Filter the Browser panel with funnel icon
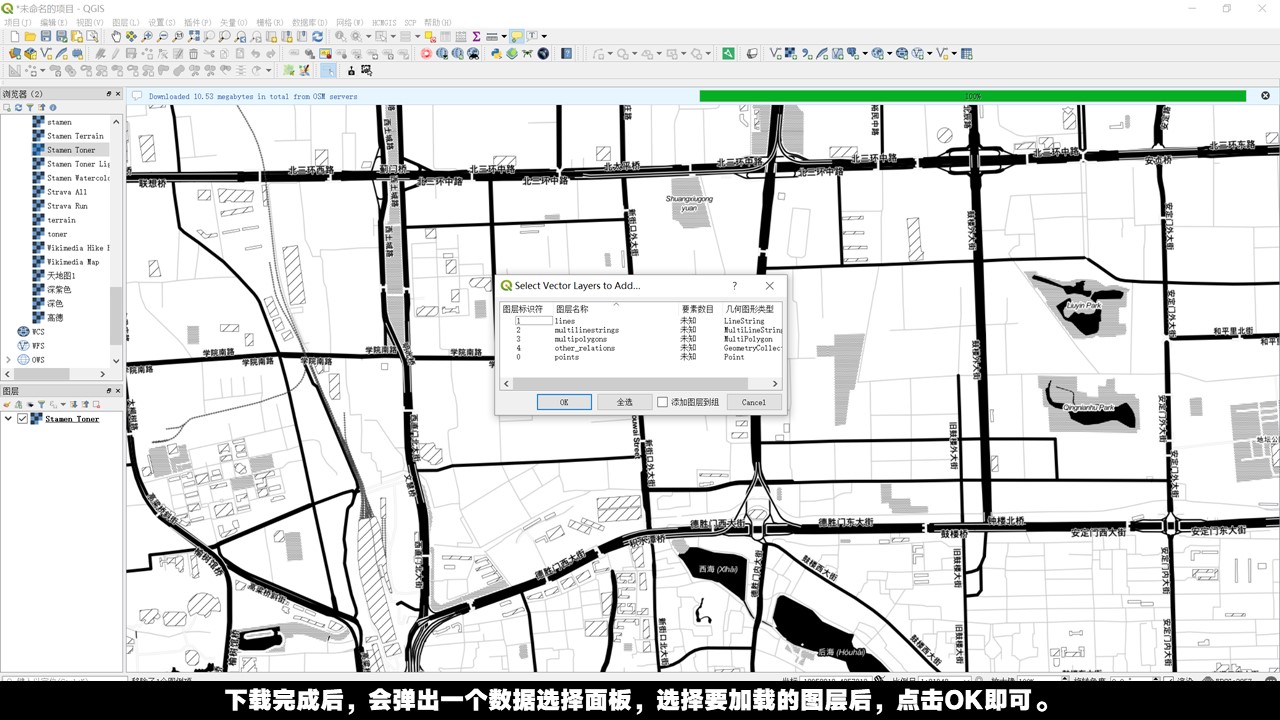1280x720 pixels. pyautogui.click(x=30, y=107)
